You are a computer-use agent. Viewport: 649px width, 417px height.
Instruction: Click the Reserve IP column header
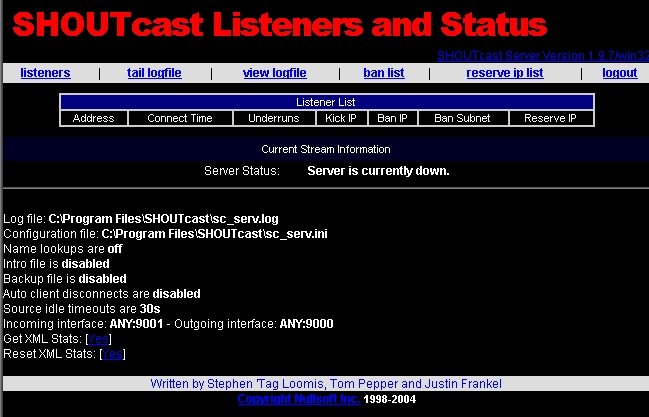(550, 118)
